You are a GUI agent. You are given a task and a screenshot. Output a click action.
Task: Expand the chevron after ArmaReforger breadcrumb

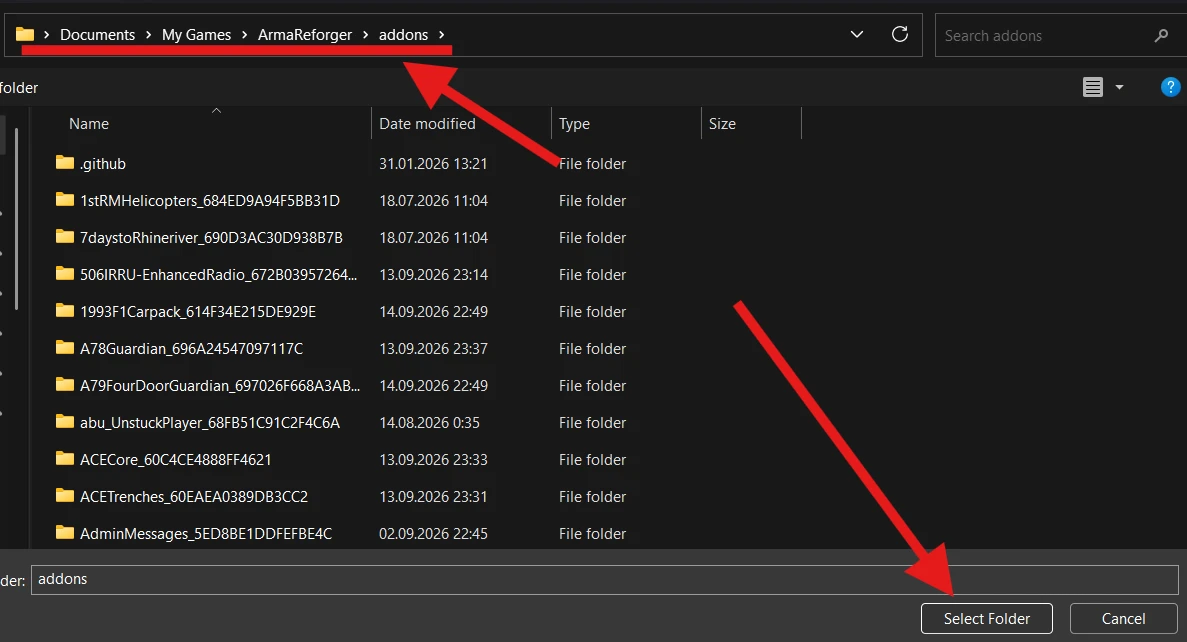point(366,35)
